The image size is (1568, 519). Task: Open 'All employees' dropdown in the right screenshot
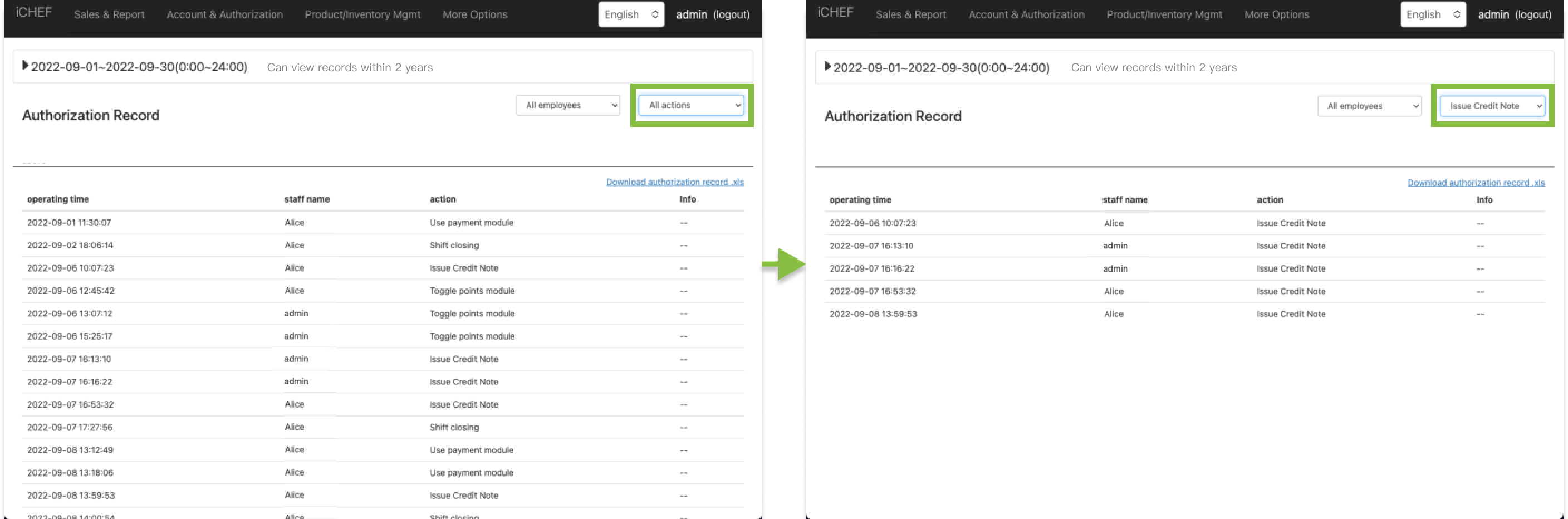(1369, 106)
